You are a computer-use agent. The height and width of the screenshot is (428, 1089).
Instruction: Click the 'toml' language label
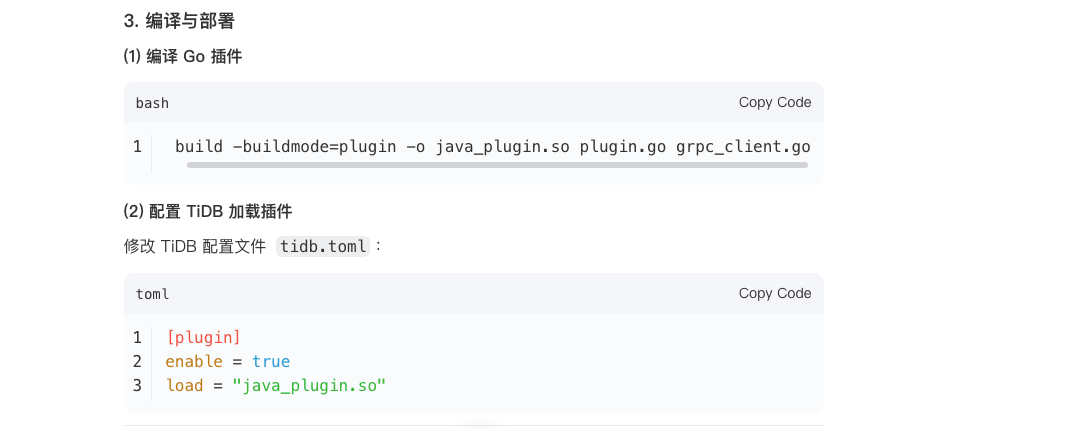pyautogui.click(x=152, y=294)
